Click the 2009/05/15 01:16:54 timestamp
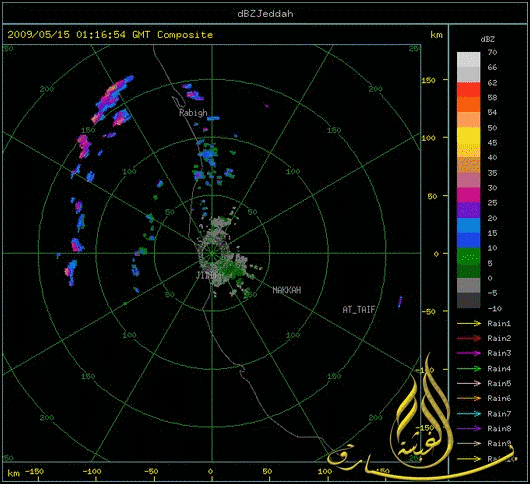 point(67,34)
